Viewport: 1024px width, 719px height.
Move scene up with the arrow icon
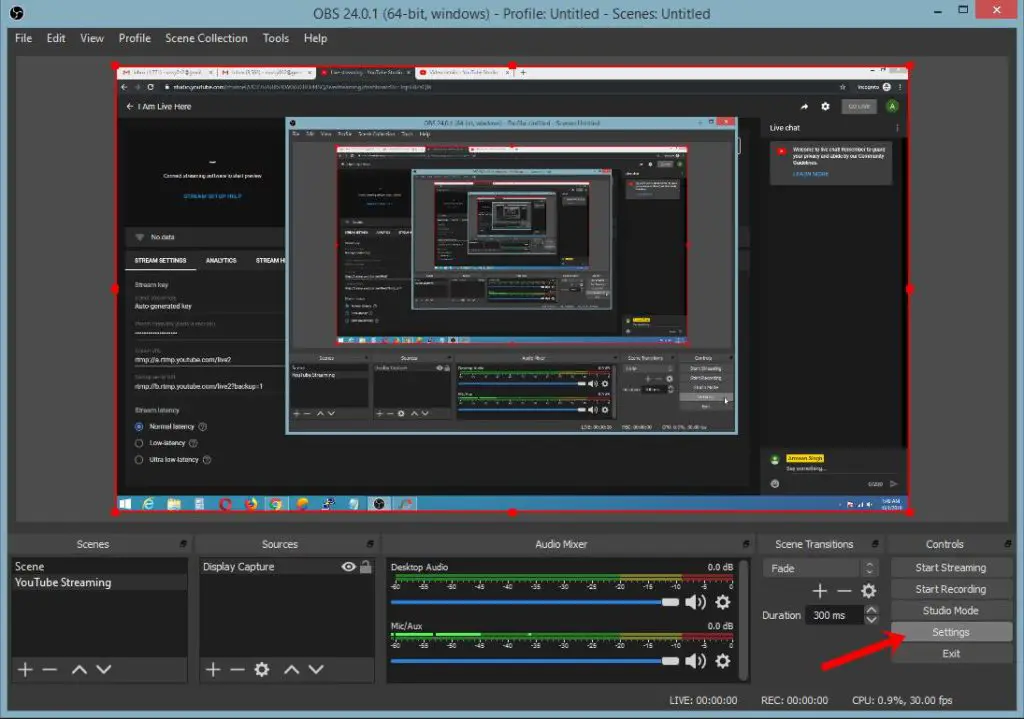[x=79, y=669]
